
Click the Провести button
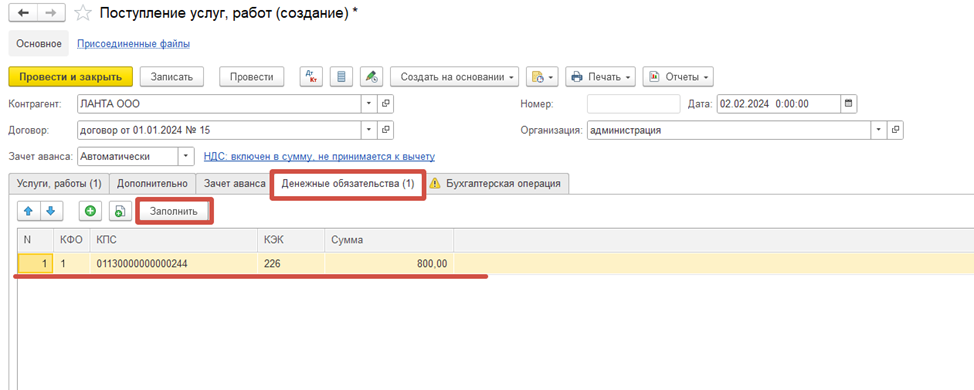click(252, 77)
